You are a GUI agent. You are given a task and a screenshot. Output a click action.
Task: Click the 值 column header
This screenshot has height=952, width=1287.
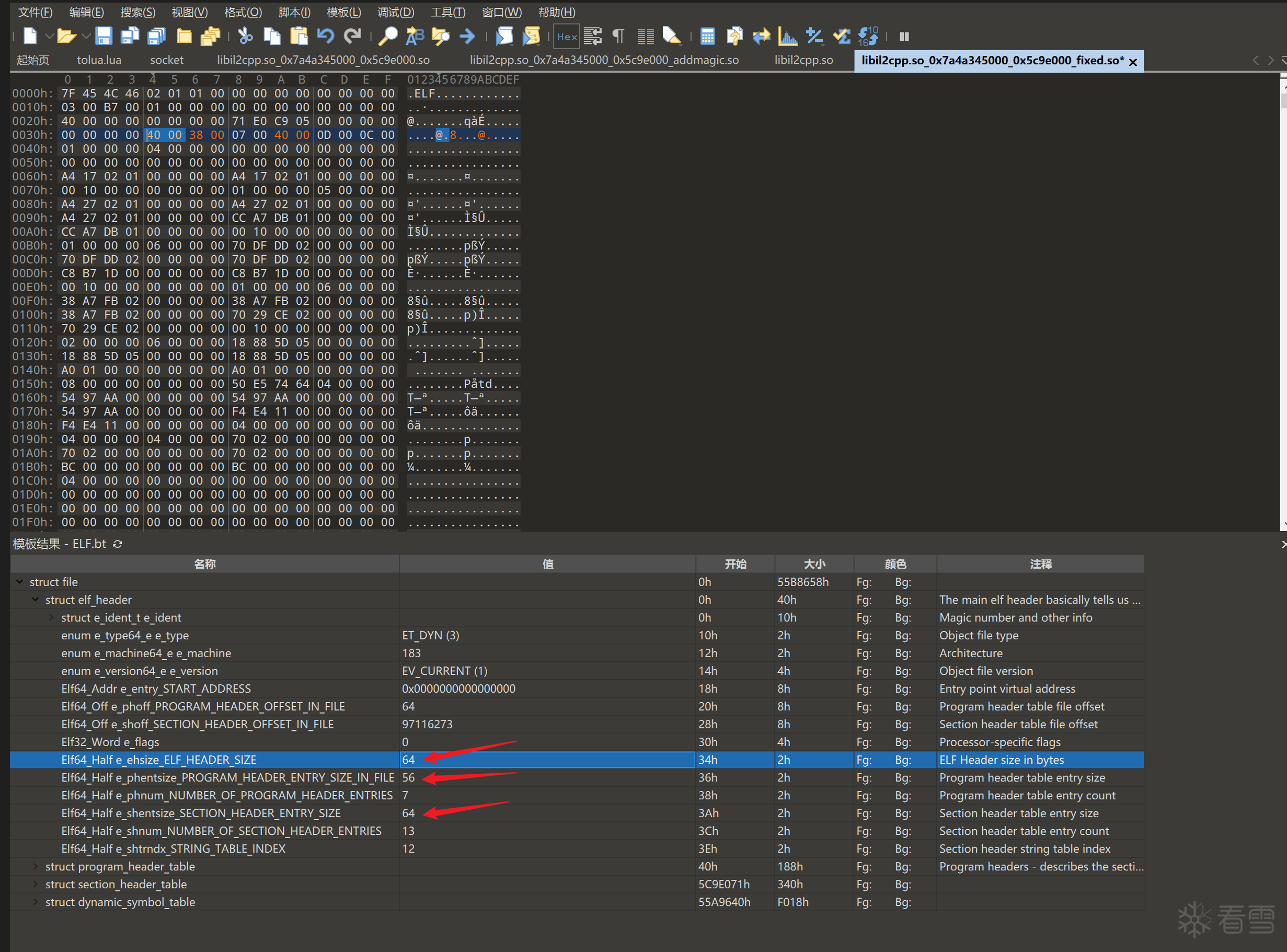coord(547,564)
